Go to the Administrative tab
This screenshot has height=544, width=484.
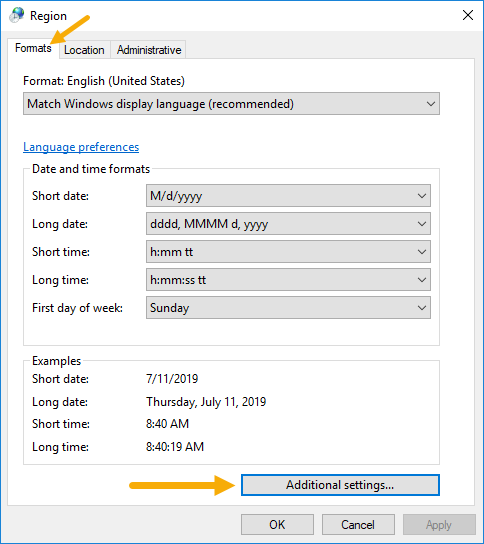click(x=149, y=50)
